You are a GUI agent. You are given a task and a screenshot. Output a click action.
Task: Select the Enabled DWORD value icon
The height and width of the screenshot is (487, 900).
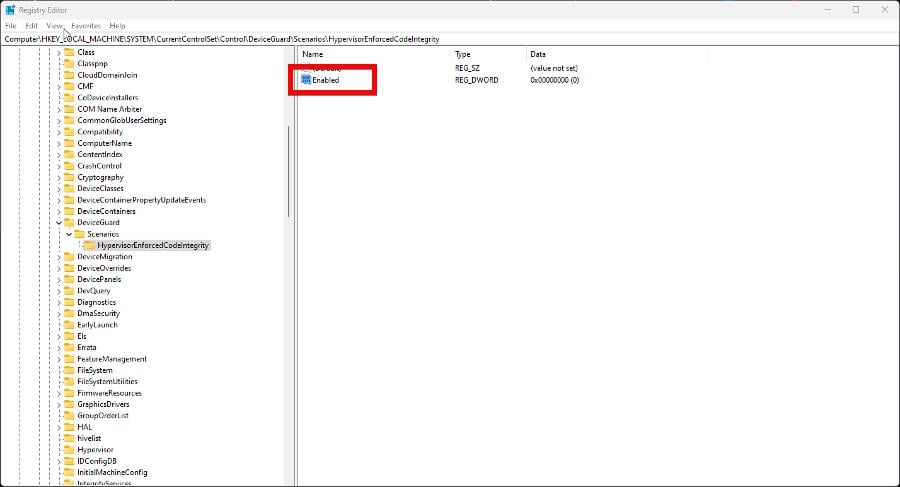[x=306, y=80]
